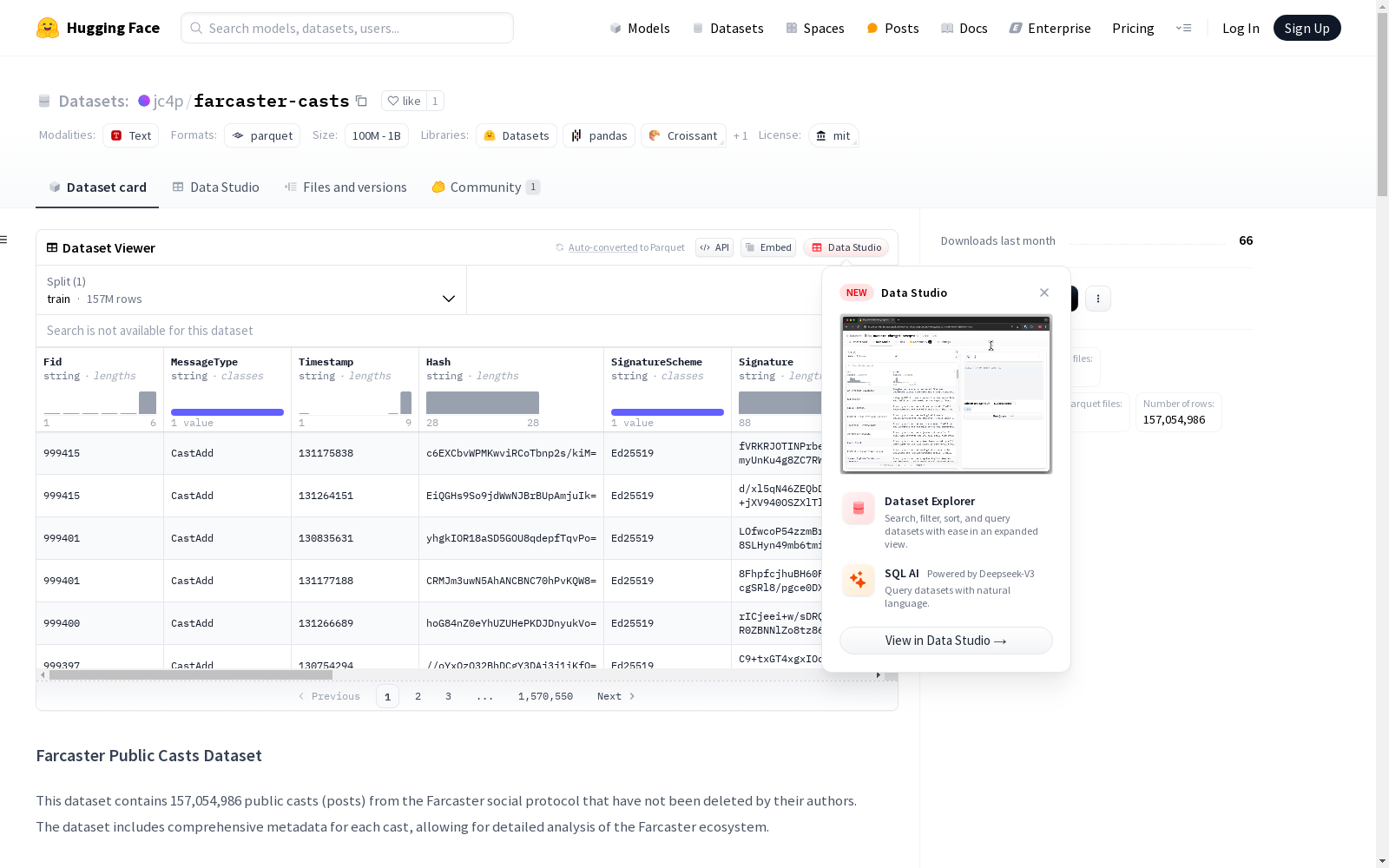The height and width of the screenshot is (868, 1389).
Task: Copy the dataset name farcaster-casts
Action: (x=361, y=101)
